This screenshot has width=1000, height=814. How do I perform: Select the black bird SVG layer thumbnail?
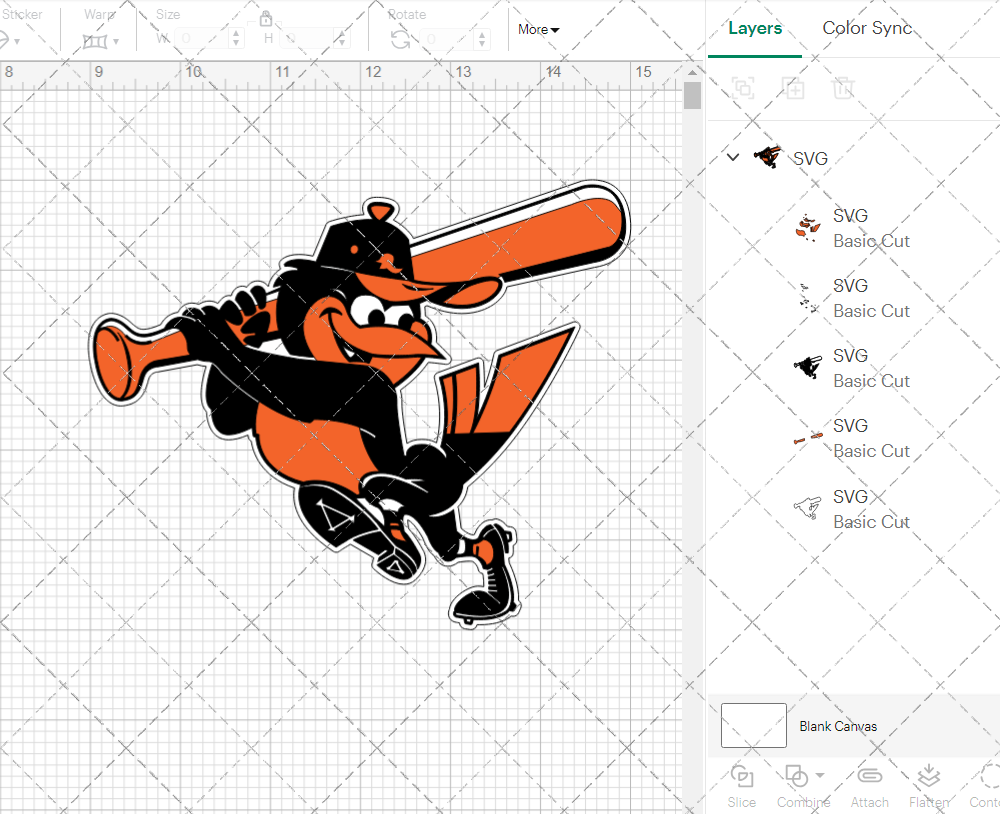pyautogui.click(x=807, y=368)
